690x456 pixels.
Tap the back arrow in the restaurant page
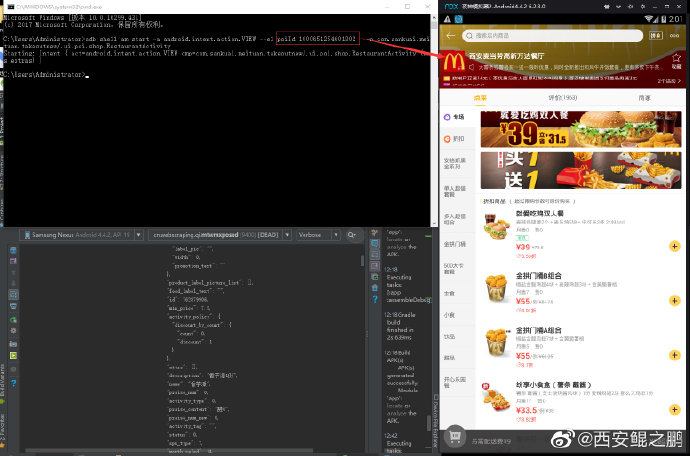(x=450, y=36)
